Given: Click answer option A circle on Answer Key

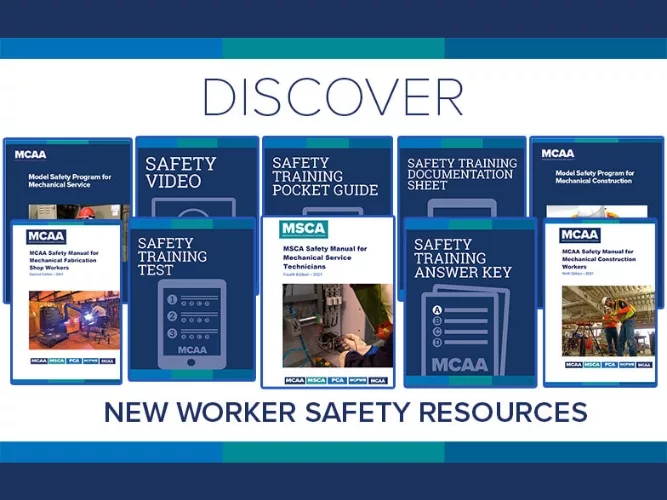Looking at the screenshot, I should pyautogui.click(x=437, y=310).
